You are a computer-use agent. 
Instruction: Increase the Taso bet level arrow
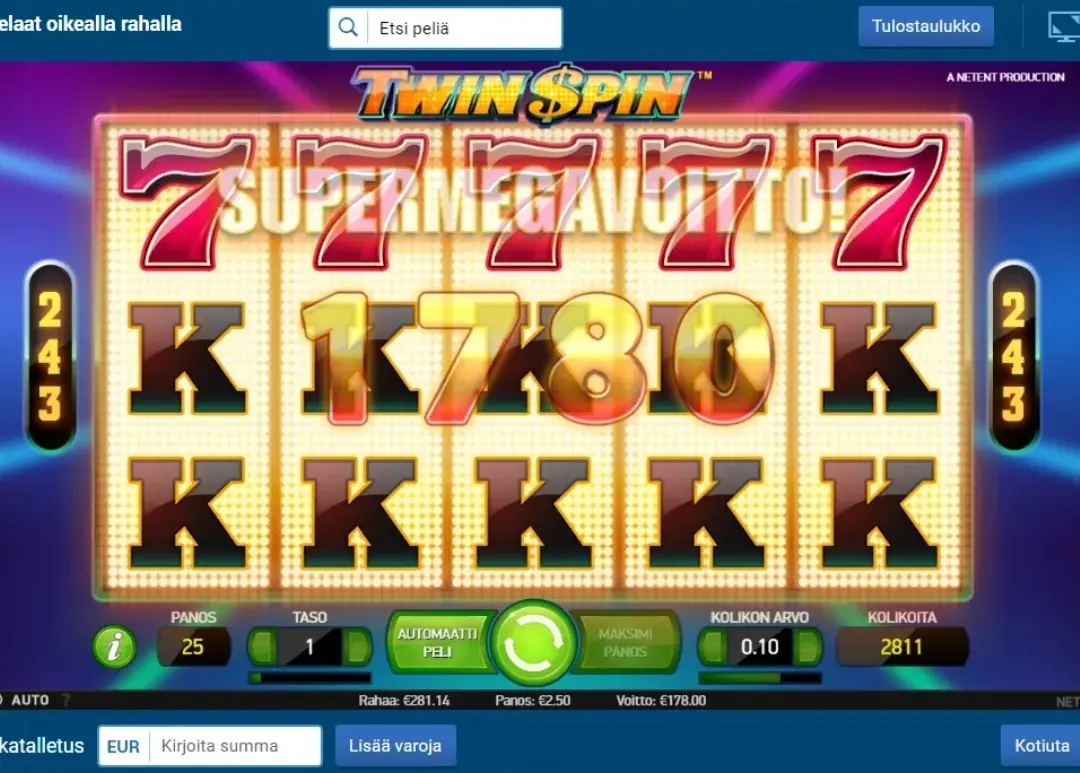point(357,647)
